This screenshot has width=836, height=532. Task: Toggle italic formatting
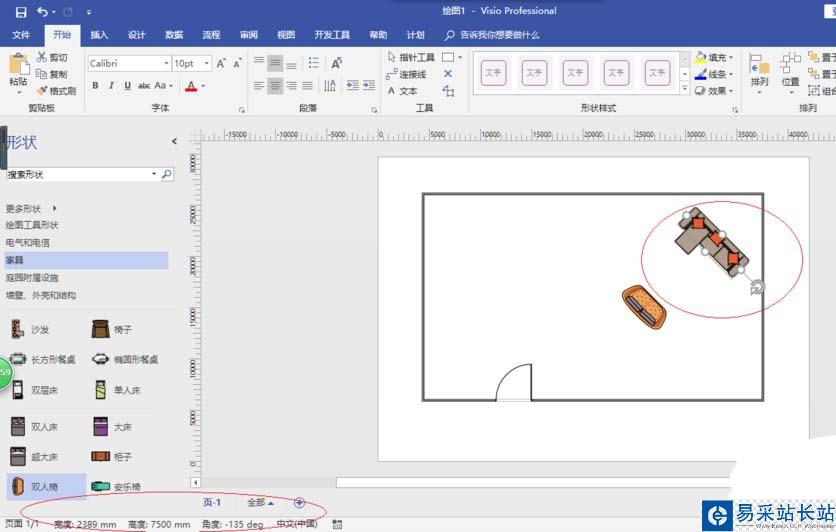[x=111, y=85]
